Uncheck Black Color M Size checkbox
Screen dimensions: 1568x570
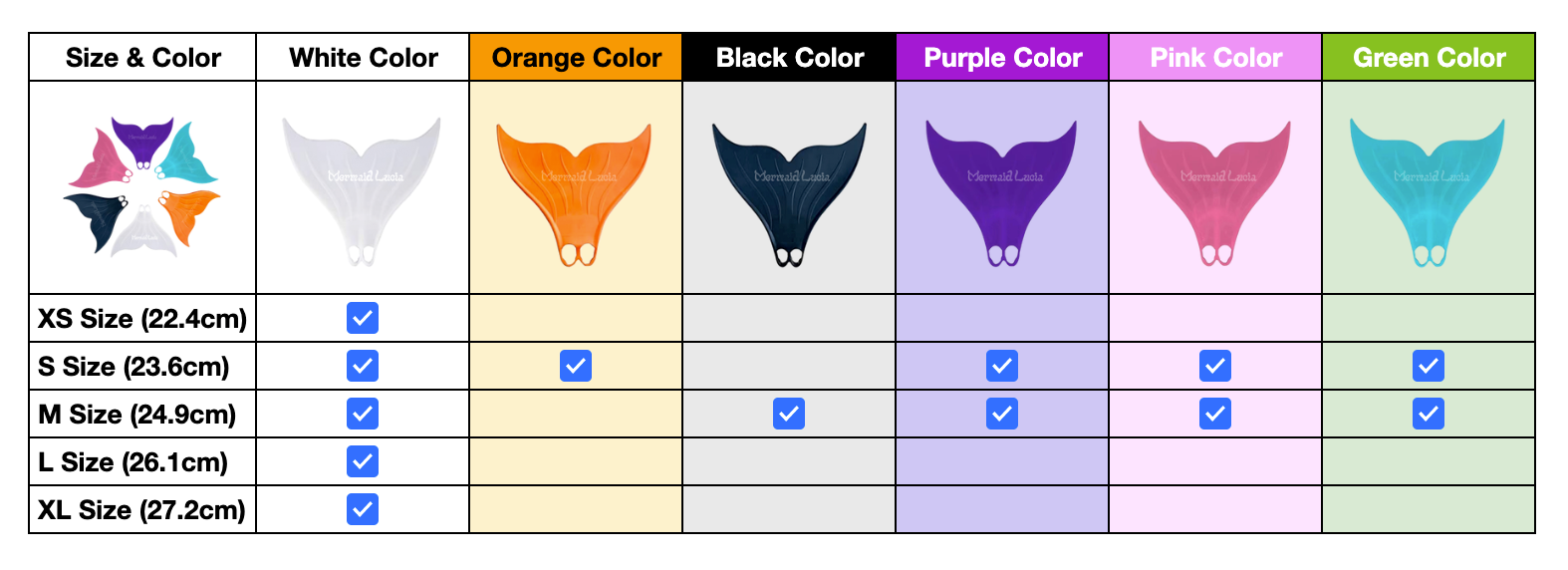[x=789, y=414]
